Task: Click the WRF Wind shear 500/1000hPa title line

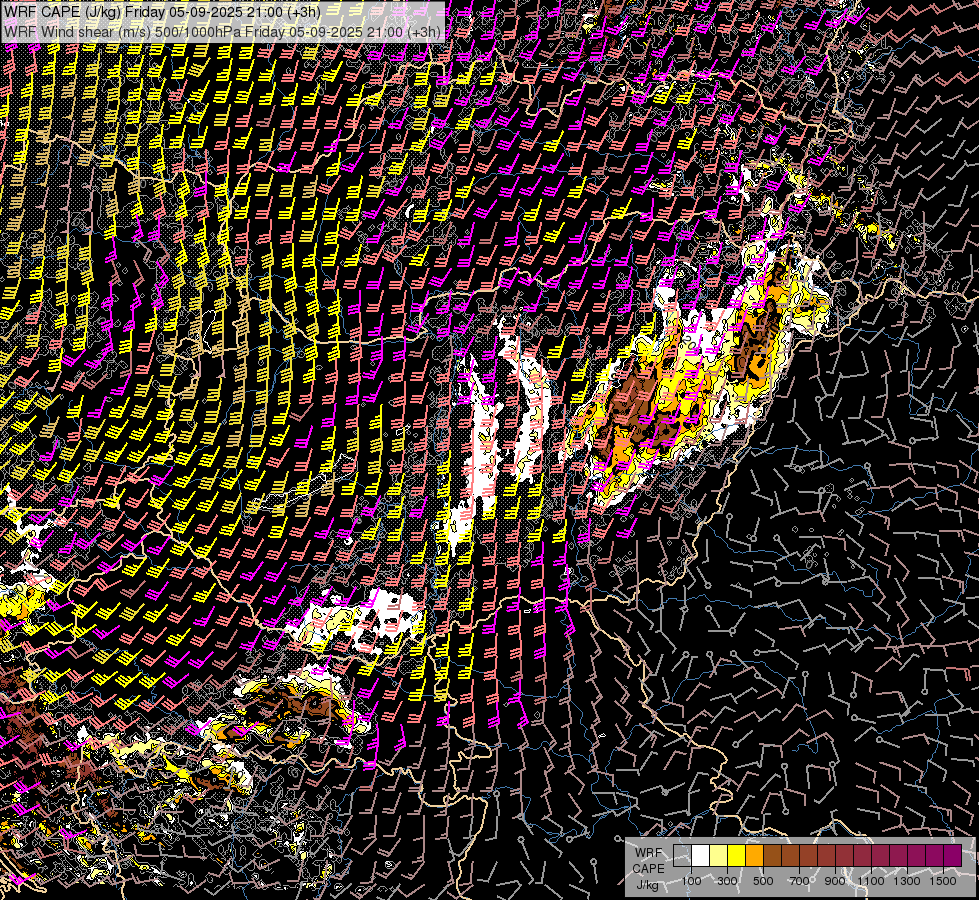Action: pyautogui.click(x=222, y=31)
